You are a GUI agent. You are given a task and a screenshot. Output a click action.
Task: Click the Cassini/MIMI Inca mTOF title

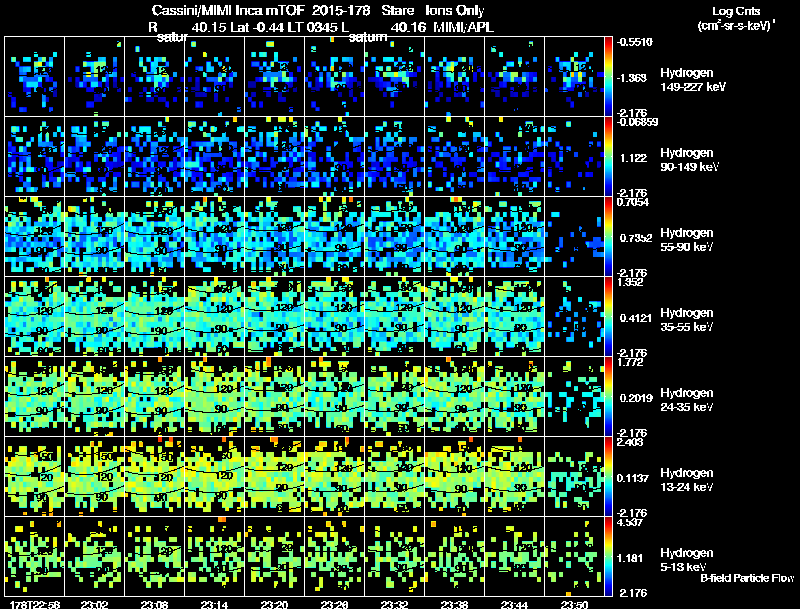coord(228,10)
